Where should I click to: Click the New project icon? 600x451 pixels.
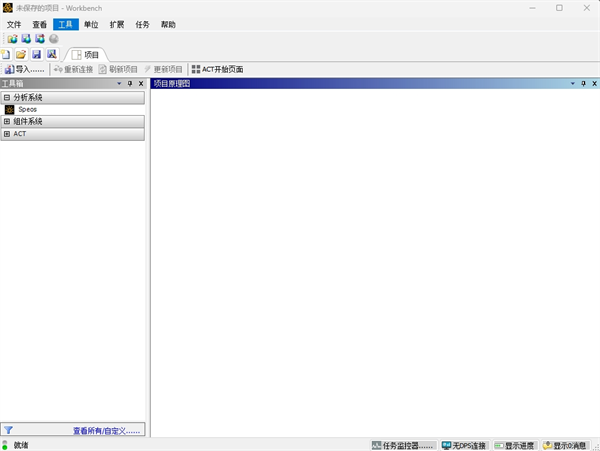click(x=6, y=54)
